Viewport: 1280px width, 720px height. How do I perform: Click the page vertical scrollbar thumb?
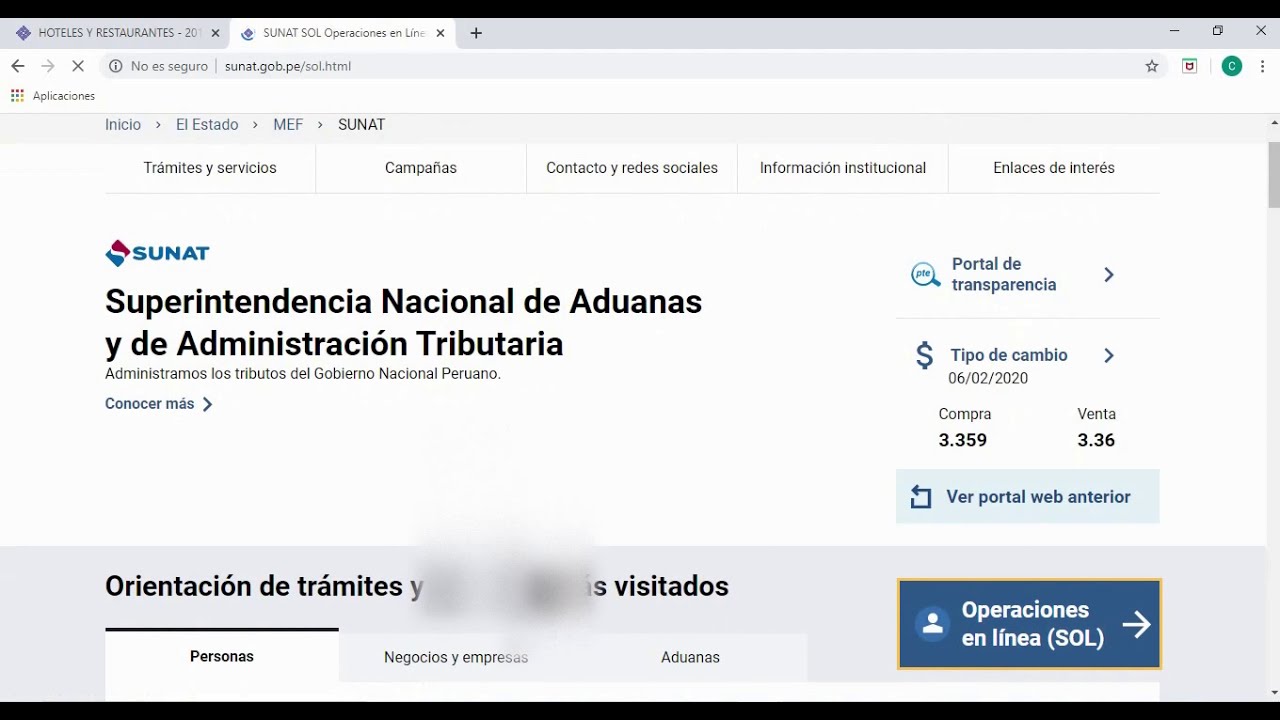click(1274, 174)
